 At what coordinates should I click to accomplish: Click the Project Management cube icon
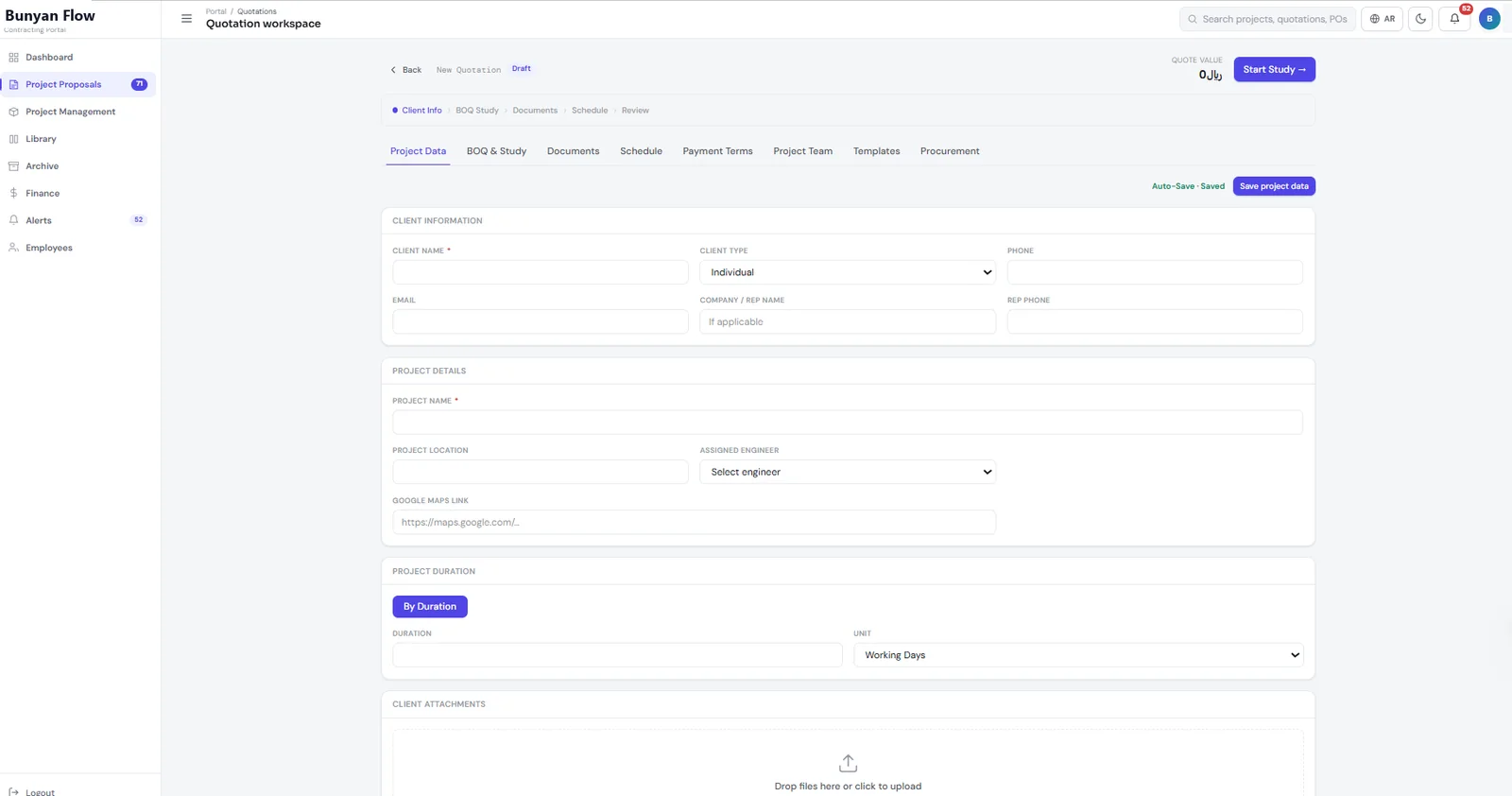click(13, 112)
